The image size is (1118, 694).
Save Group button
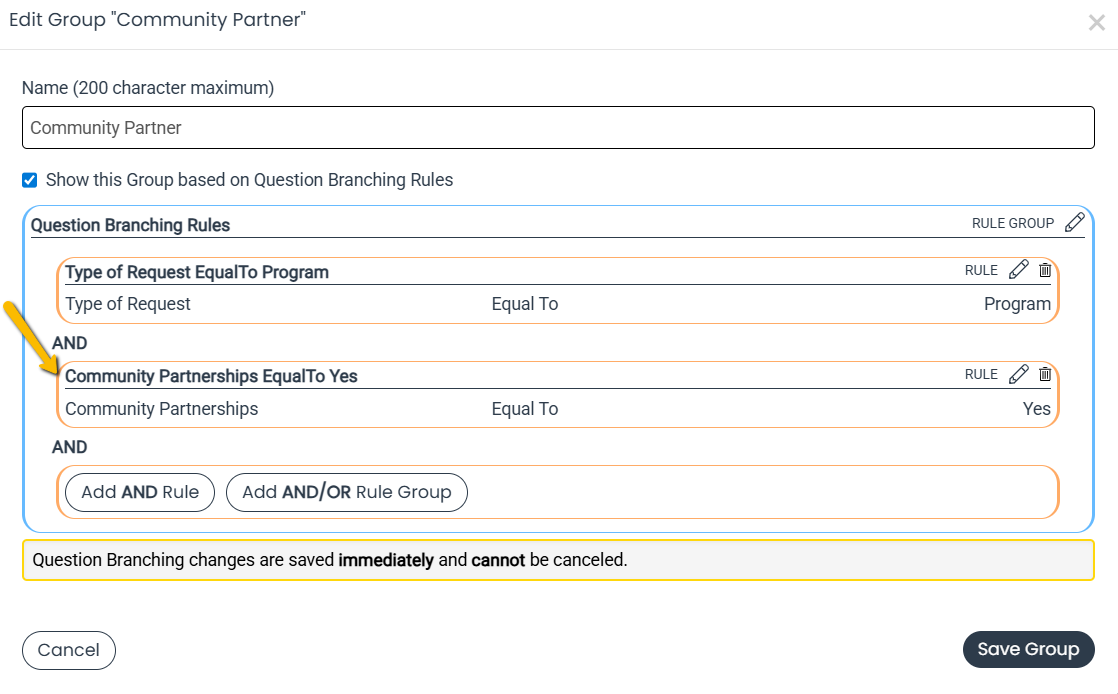[1028, 649]
